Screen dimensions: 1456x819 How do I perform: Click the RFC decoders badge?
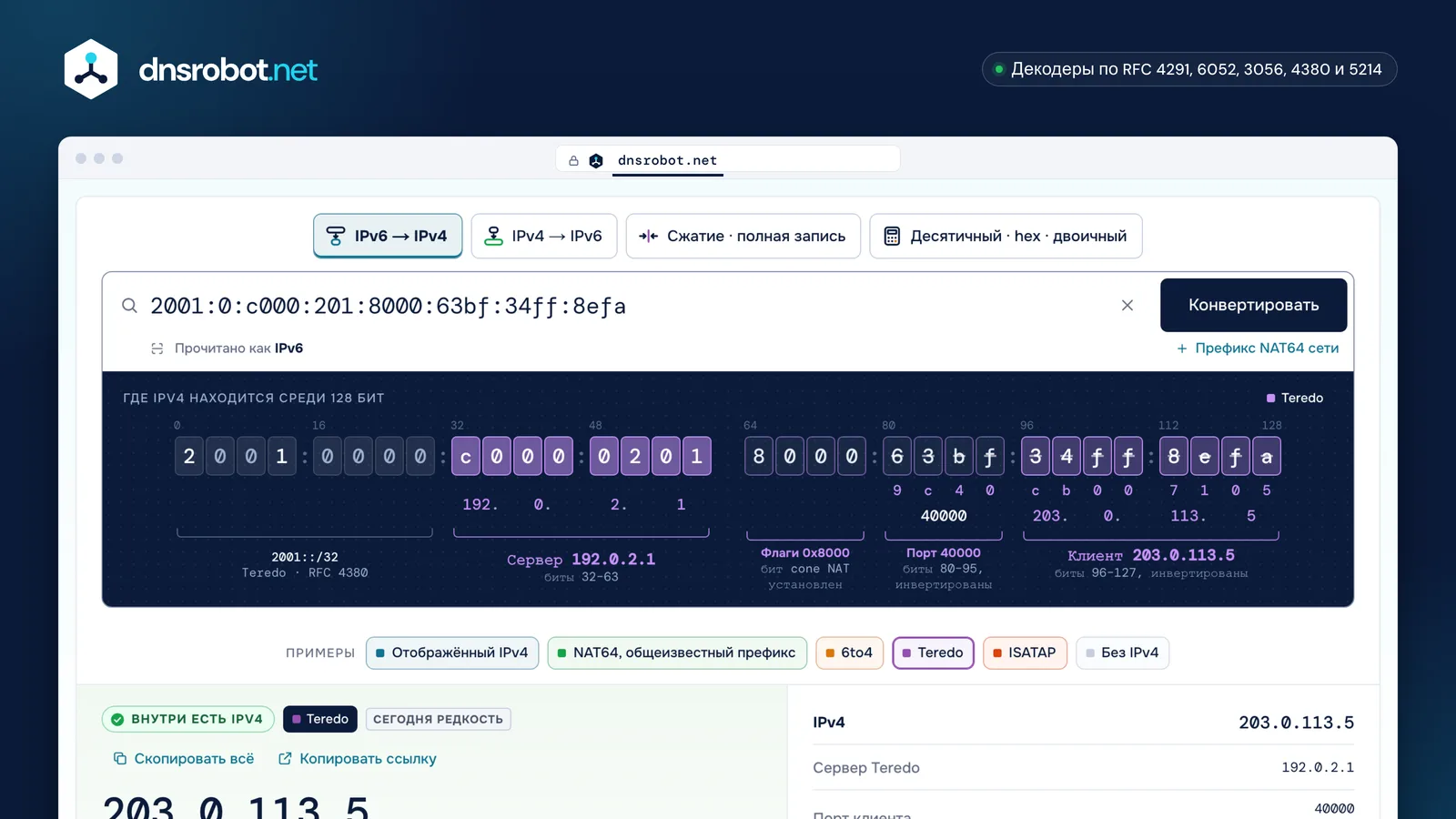point(1189,69)
